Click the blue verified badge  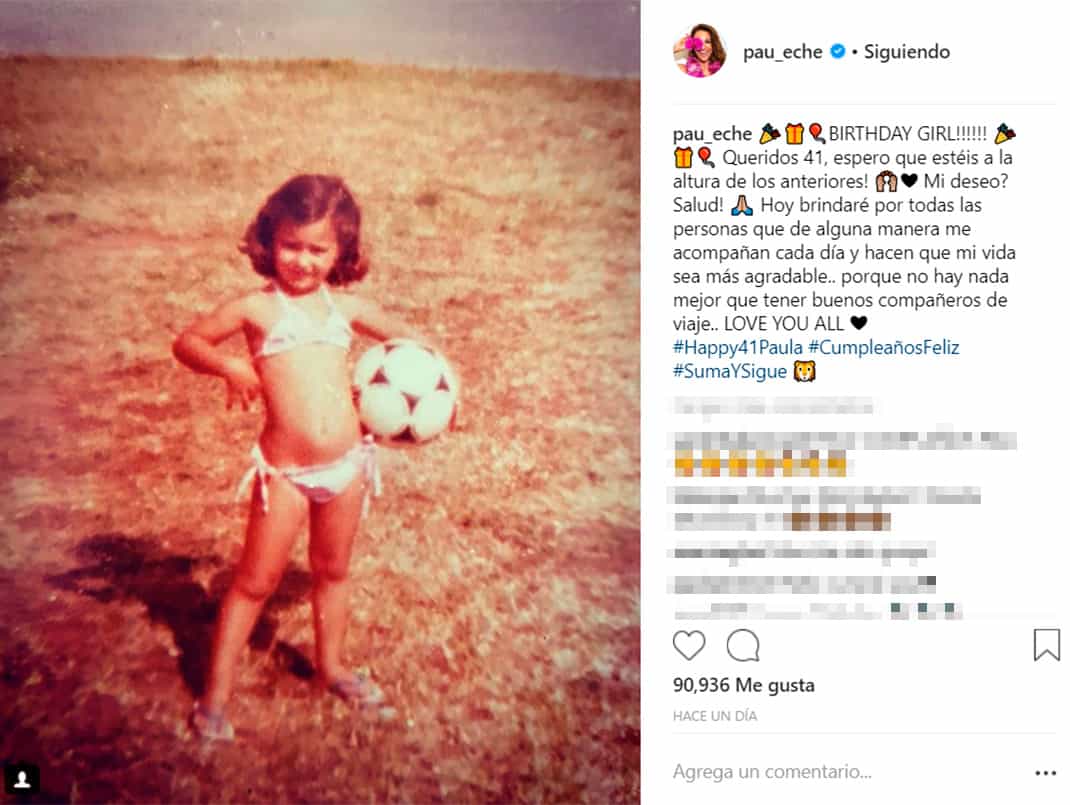838,51
